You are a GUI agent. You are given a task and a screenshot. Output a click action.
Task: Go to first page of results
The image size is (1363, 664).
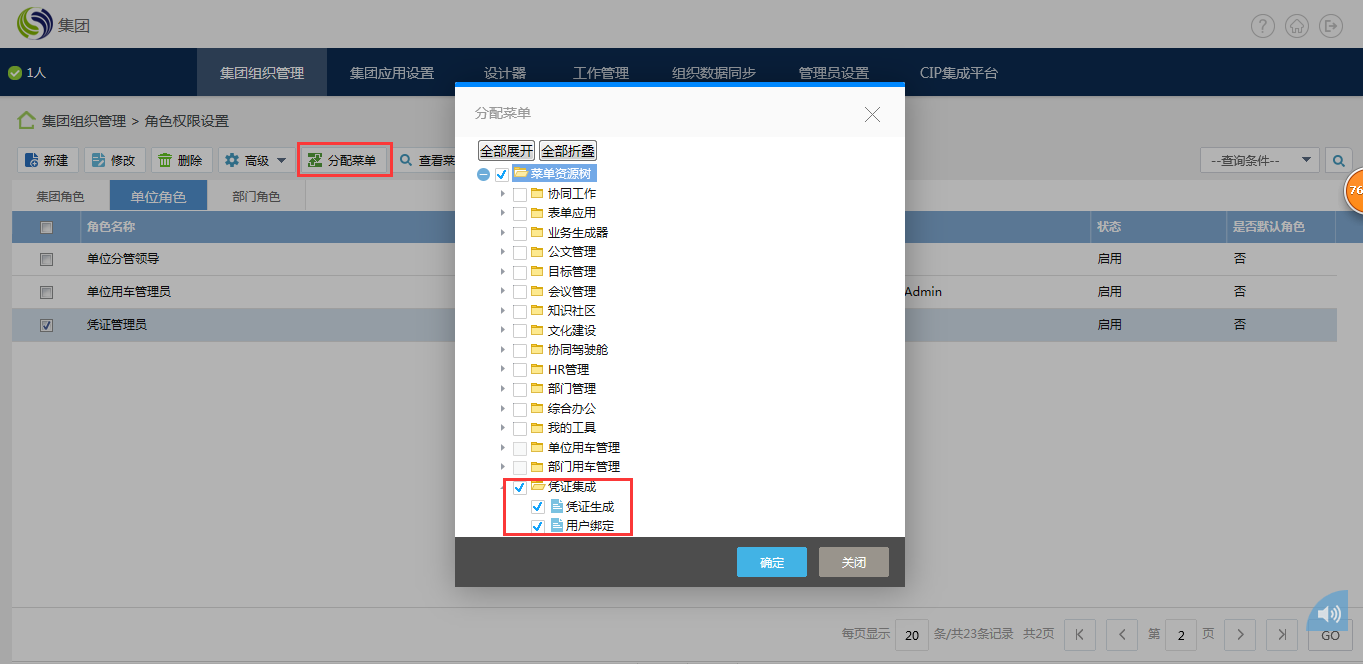point(1080,634)
